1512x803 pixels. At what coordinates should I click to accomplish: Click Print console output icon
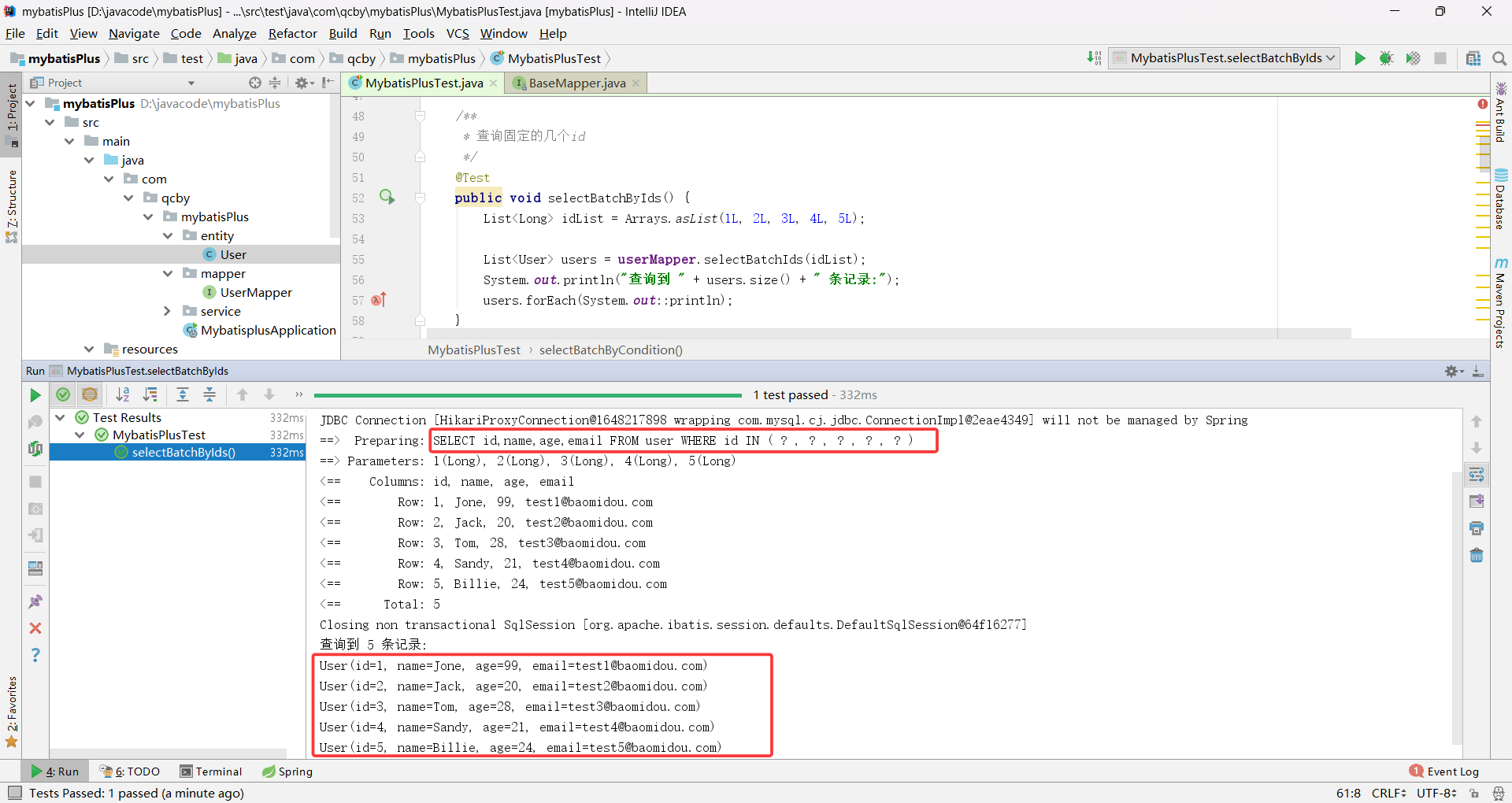(x=1477, y=528)
